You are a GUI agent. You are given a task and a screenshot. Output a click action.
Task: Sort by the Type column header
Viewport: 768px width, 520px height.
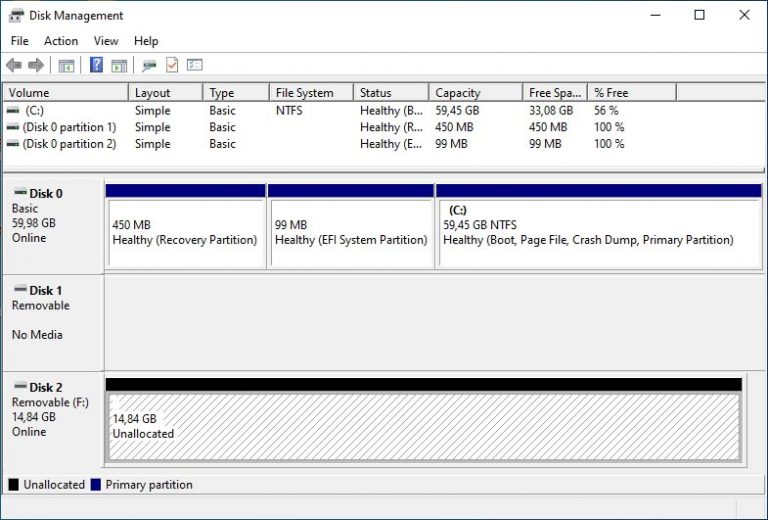[x=236, y=93]
